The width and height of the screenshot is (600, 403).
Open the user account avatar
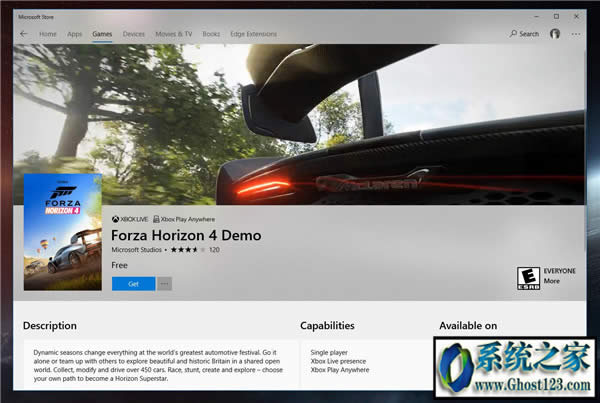pos(555,34)
